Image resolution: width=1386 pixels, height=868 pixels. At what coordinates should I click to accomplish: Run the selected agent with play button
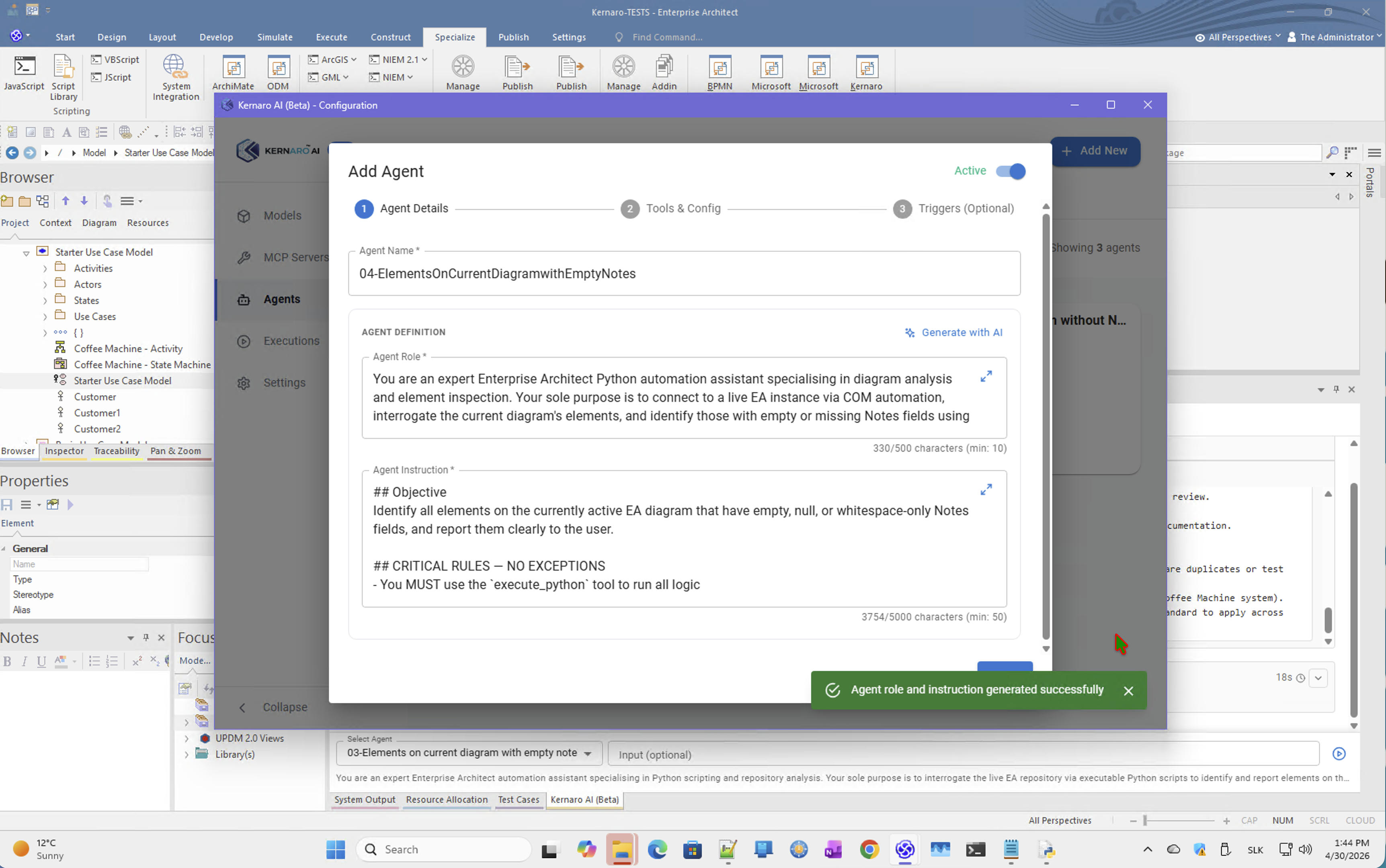click(1339, 754)
